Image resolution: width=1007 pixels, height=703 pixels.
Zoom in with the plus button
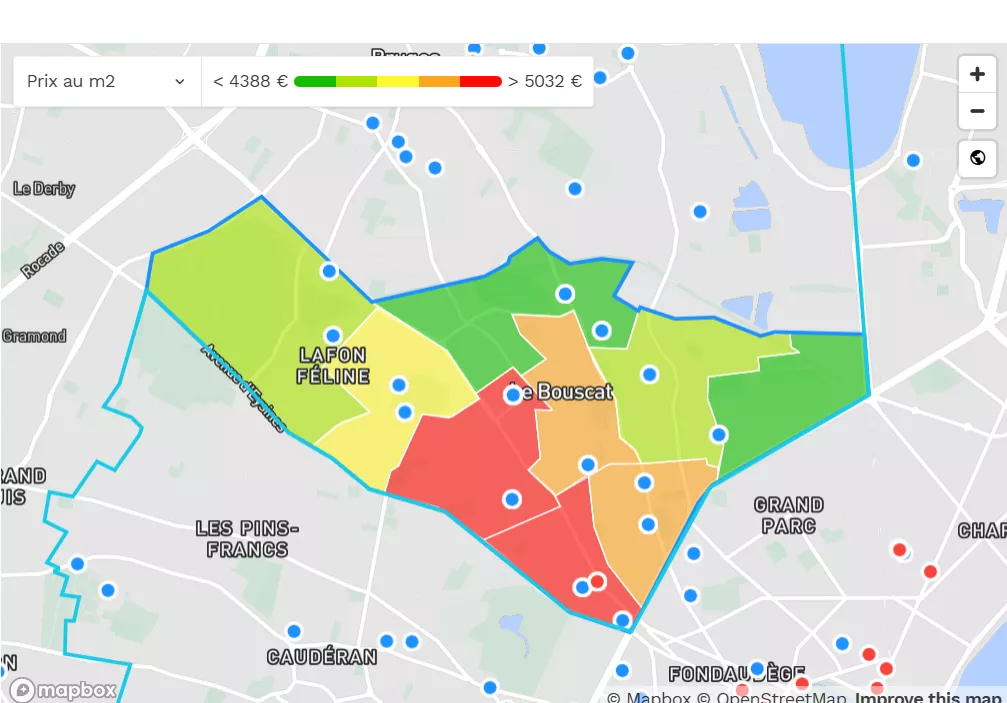click(977, 74)
